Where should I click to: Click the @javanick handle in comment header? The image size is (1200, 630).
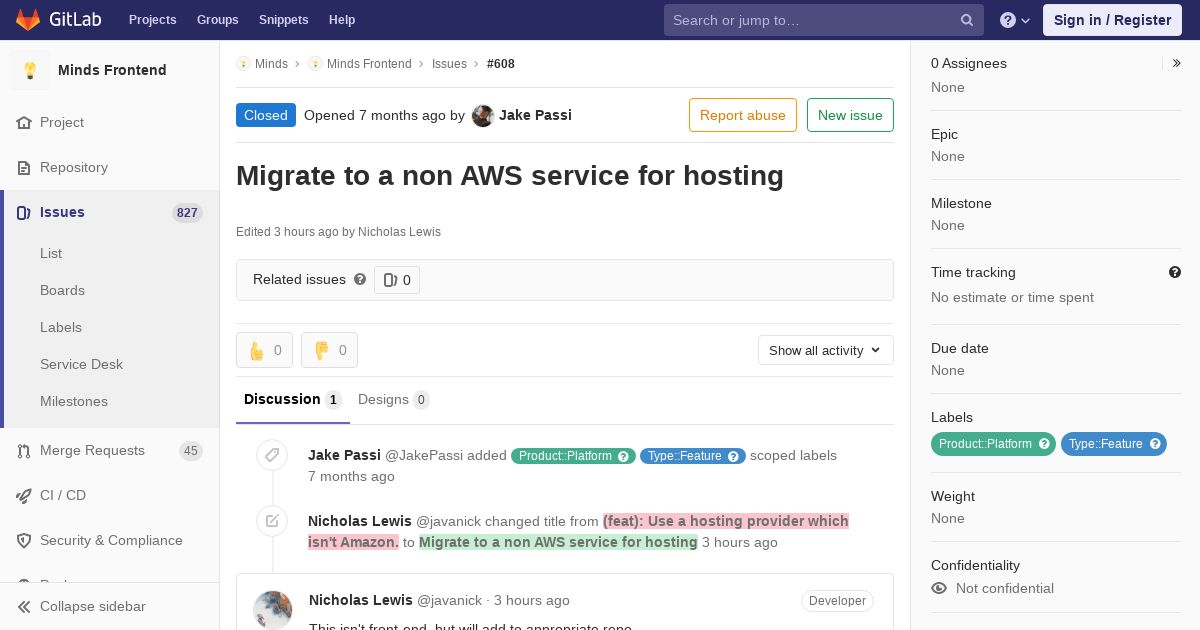[449, 600]
